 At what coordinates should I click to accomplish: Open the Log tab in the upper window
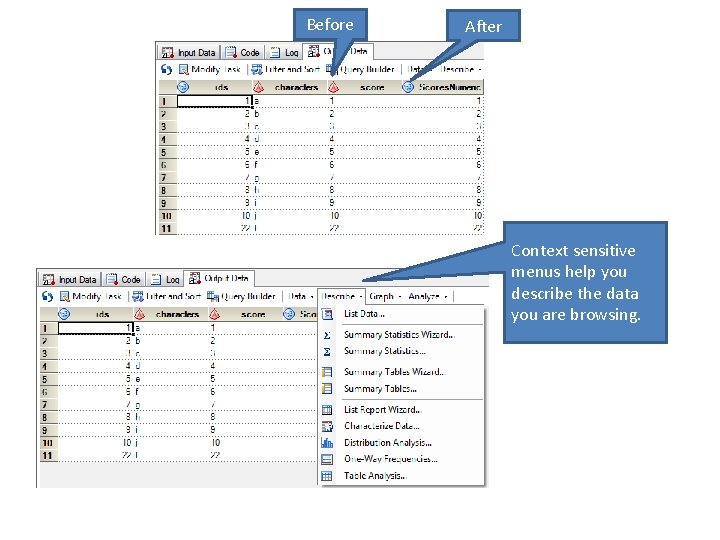tap(285, 52)
